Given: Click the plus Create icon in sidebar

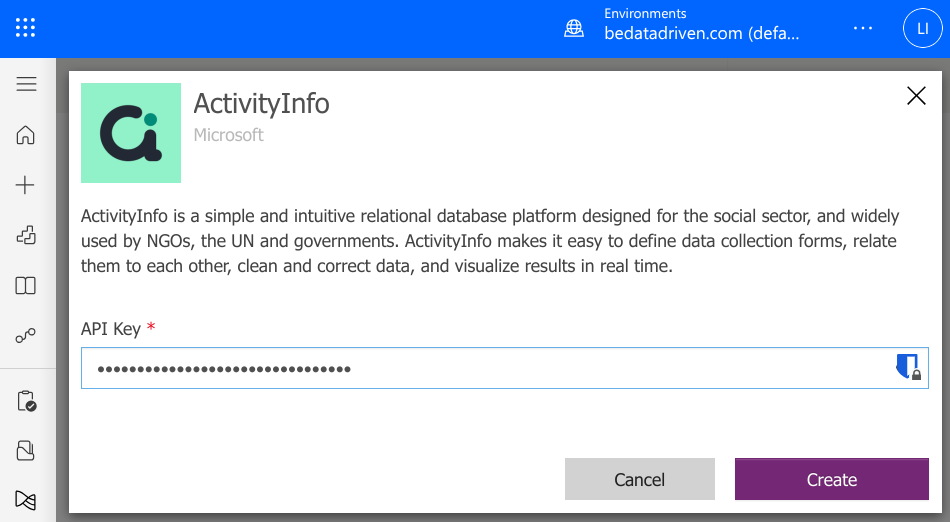Looking at the screenshot, I should click(x=25, y=185).
